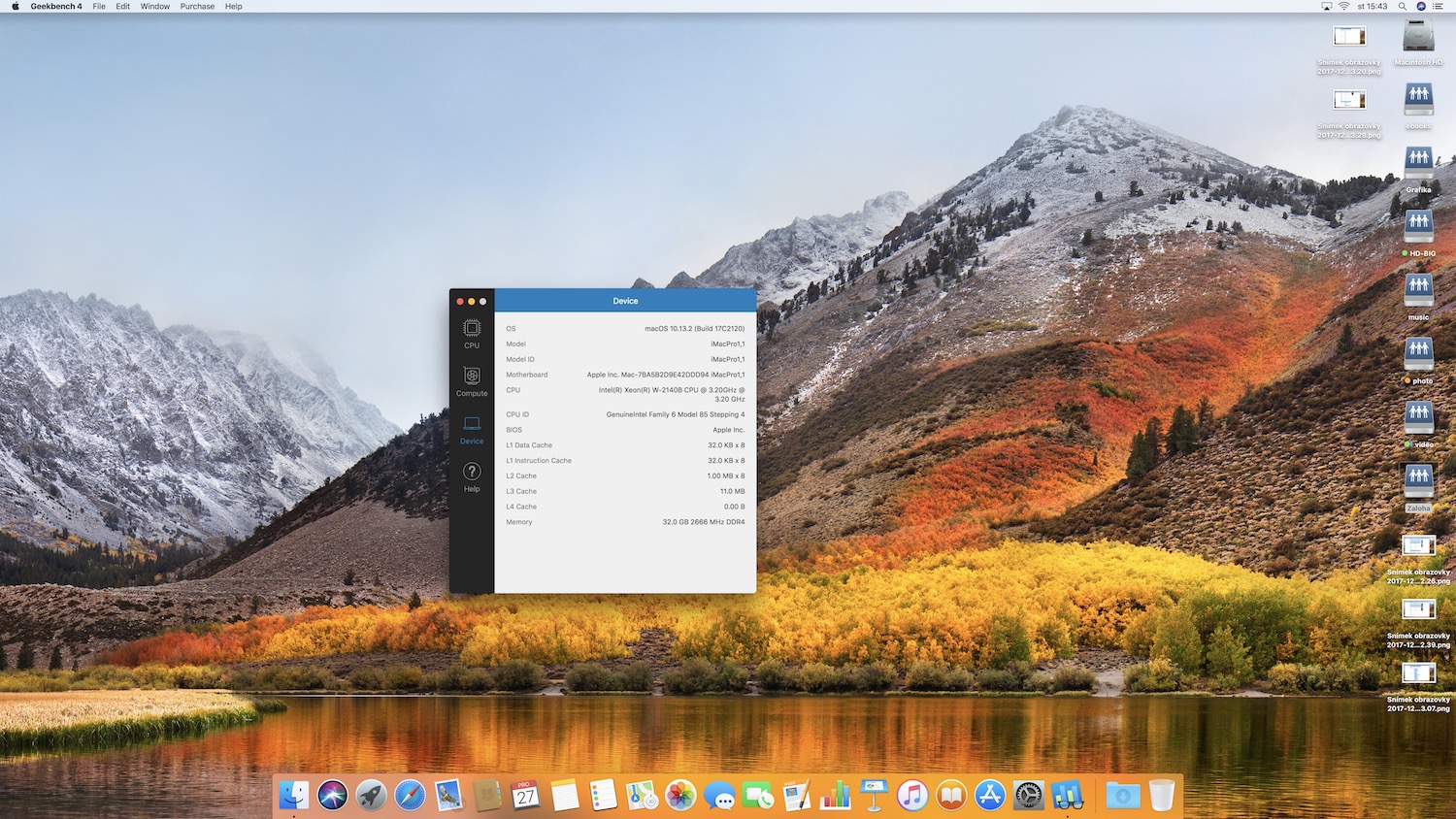The height and width of the screenshot is (819, 1456).
Task: Open the yellow Notes icon in the Dock
Action: tap(565, 796)
